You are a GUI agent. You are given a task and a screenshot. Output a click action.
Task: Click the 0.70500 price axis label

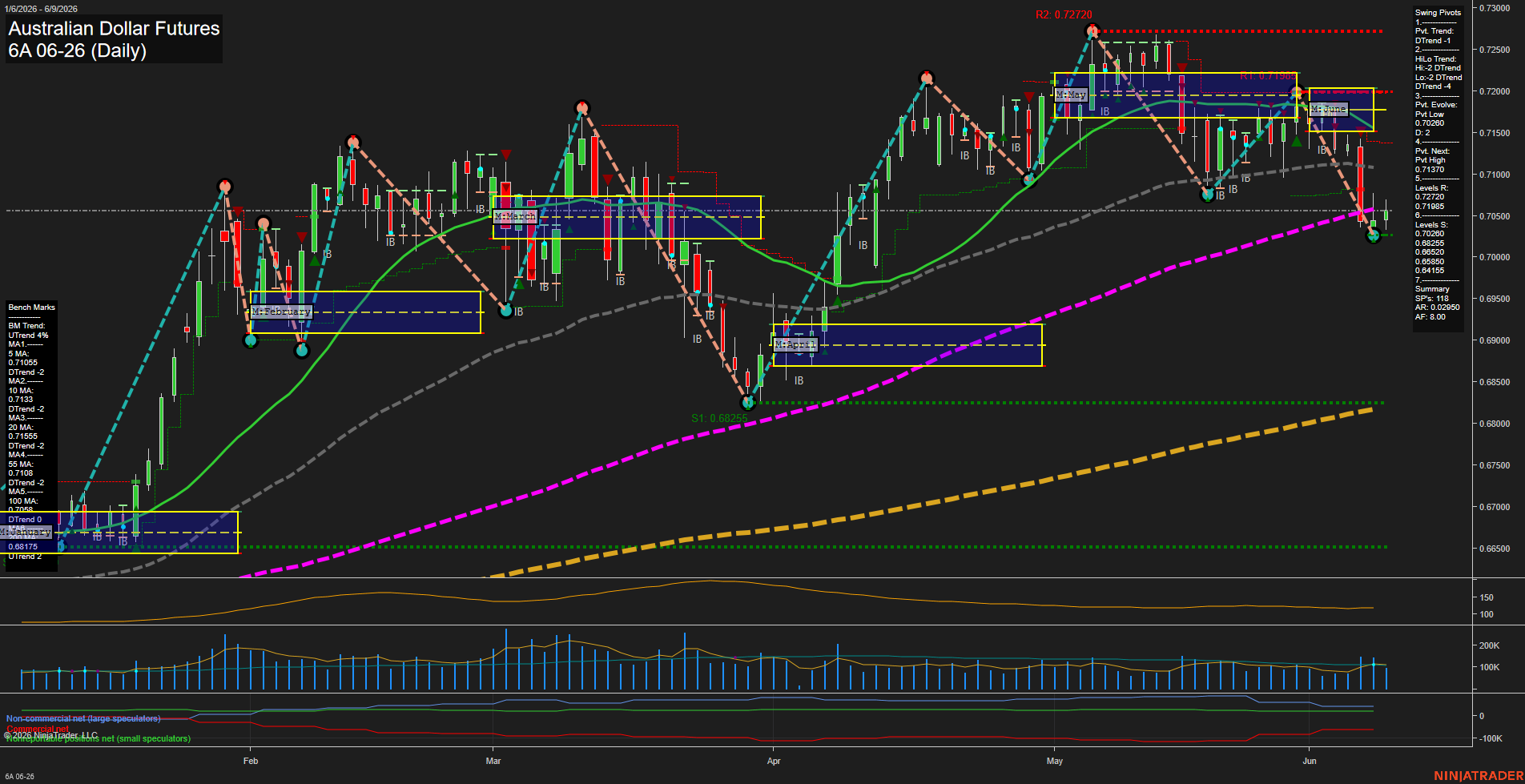(1494, 216)
